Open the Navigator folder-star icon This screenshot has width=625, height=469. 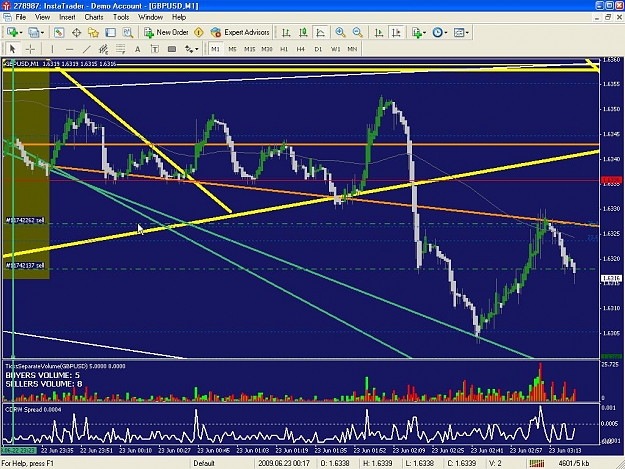point(93,33)
